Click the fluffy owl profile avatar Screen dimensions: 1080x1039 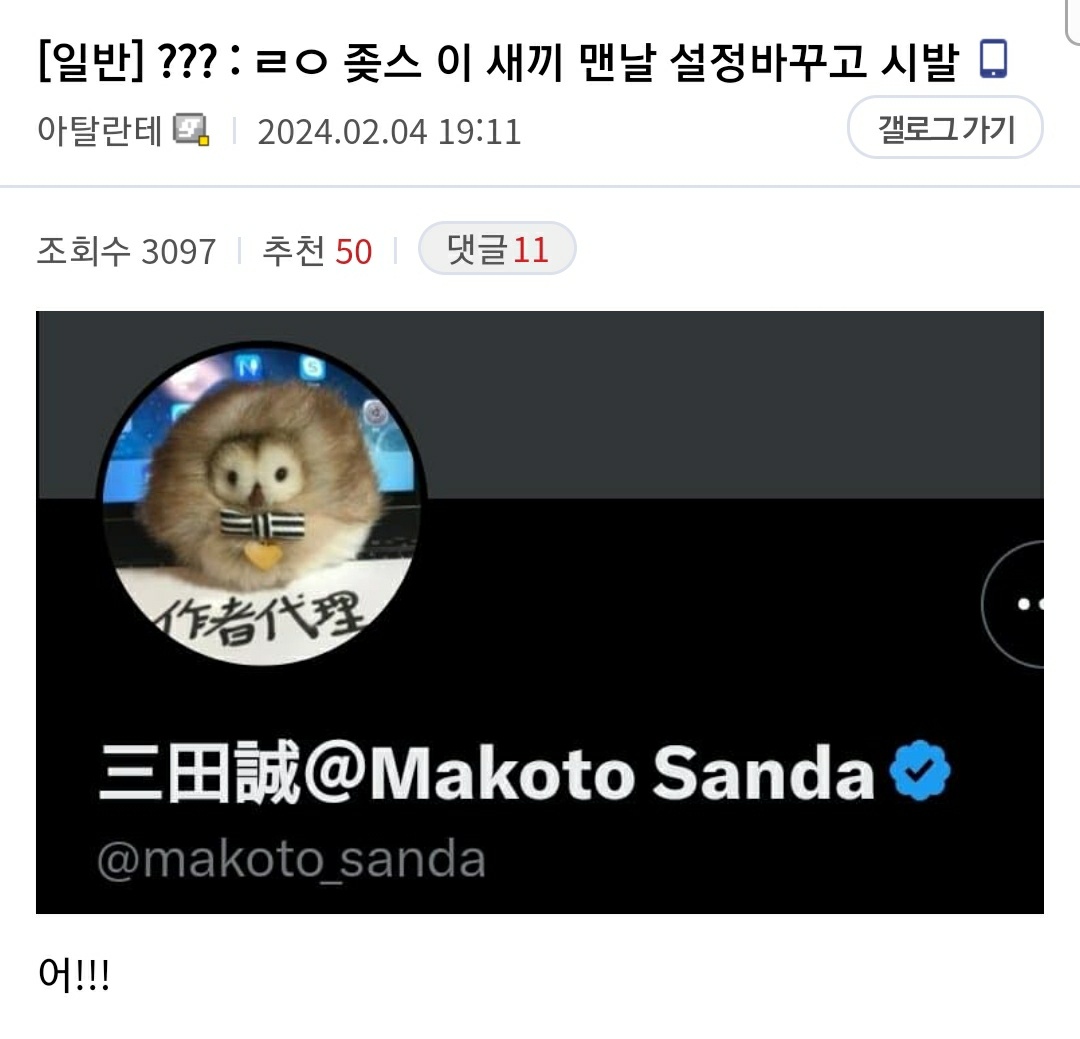tap(261, 504)
